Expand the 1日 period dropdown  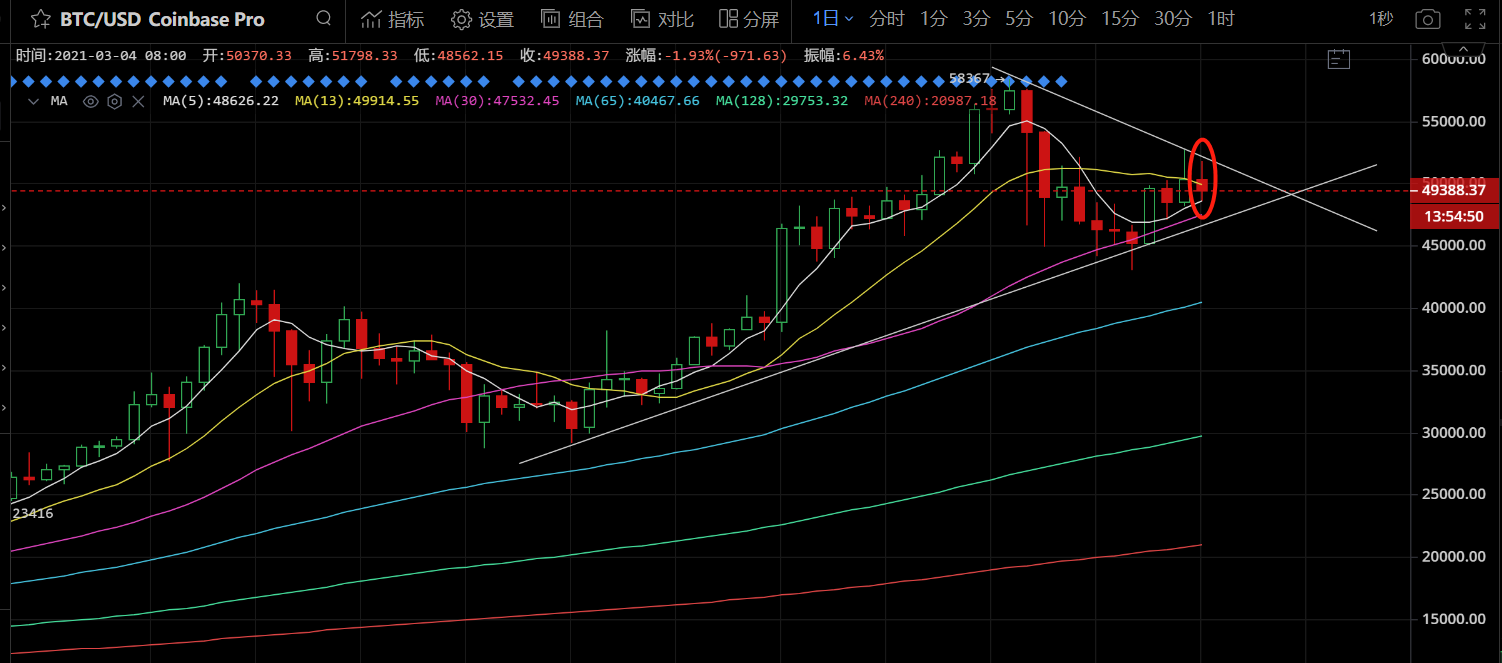coord(832,19)
